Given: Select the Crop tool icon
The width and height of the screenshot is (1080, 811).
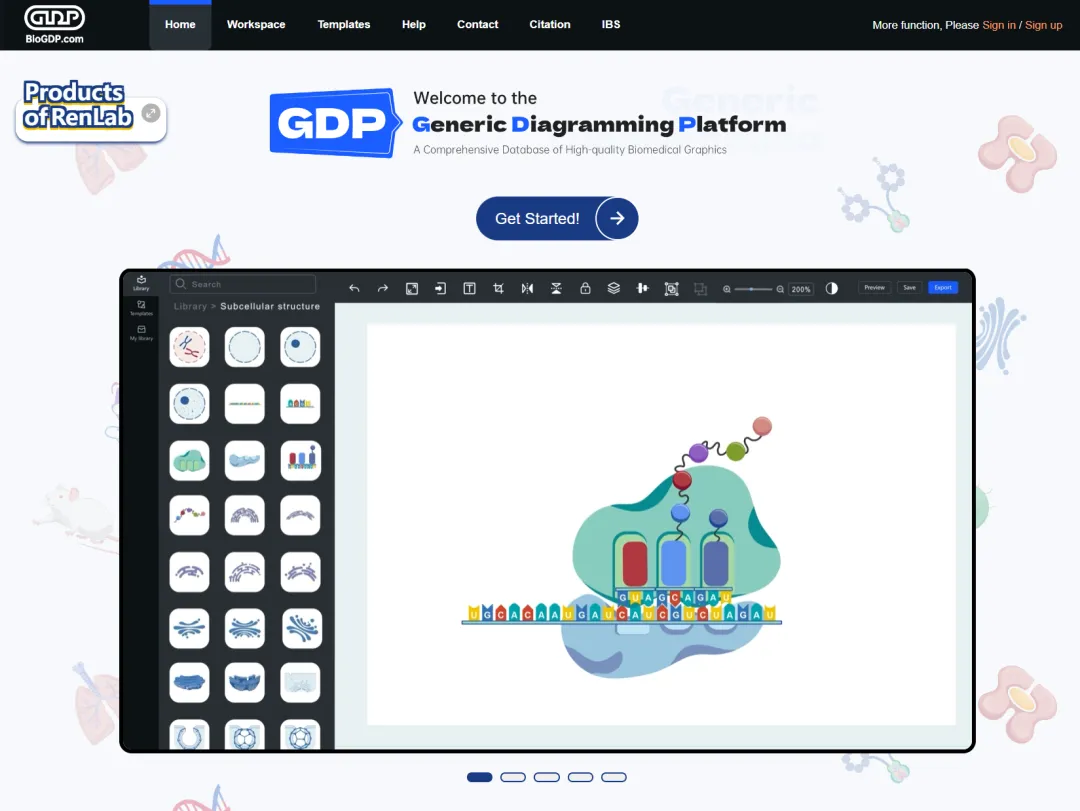Looking at the screenshot, I should tap(499, 289).
